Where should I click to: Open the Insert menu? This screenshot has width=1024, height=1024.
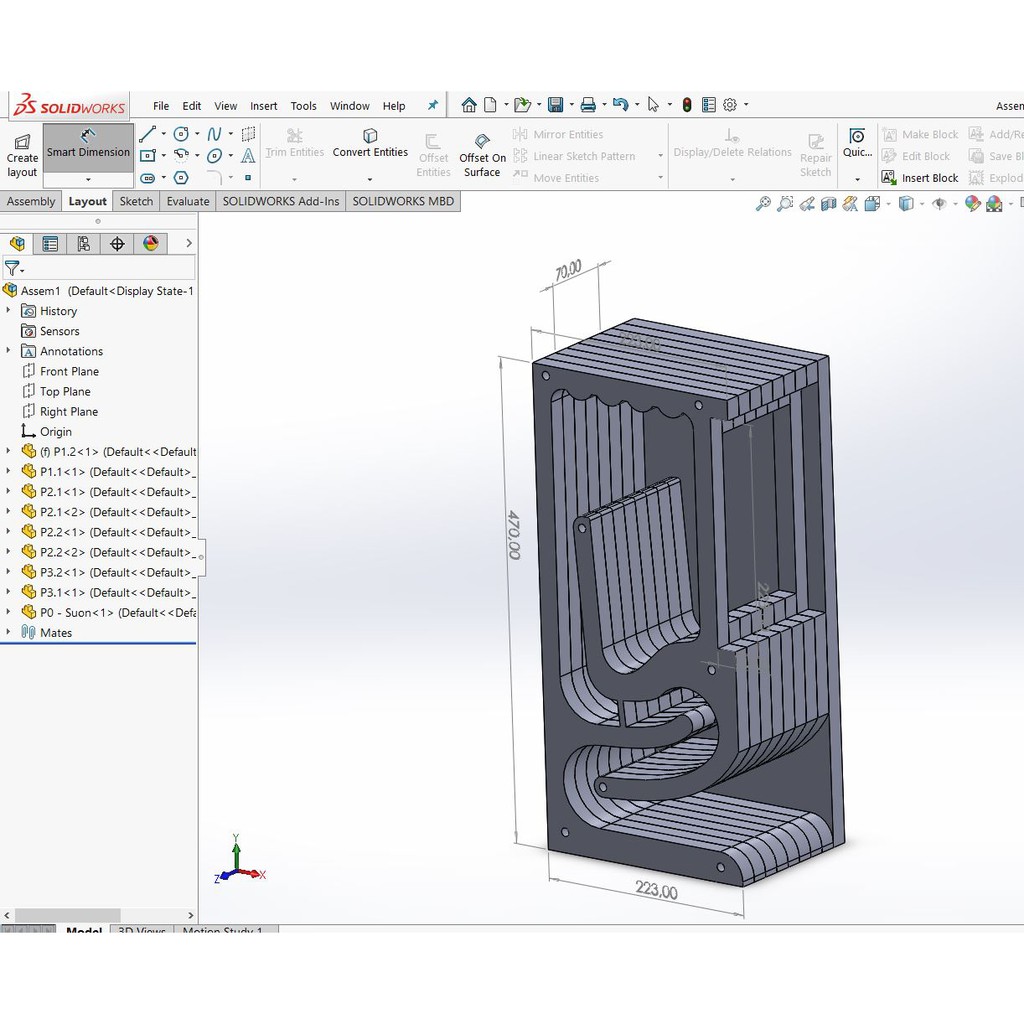point(264,106)
